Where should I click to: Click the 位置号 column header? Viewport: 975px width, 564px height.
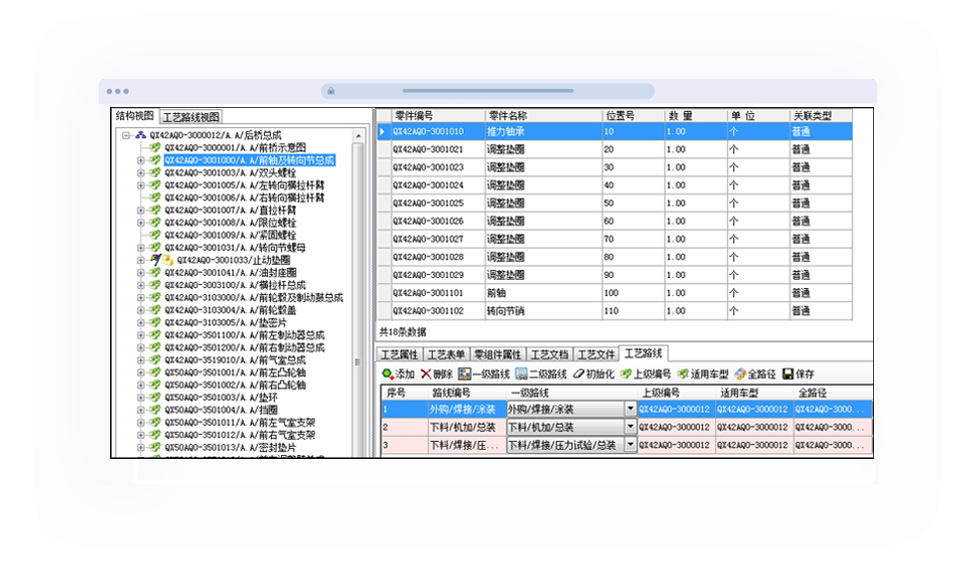tap(633, 116)
